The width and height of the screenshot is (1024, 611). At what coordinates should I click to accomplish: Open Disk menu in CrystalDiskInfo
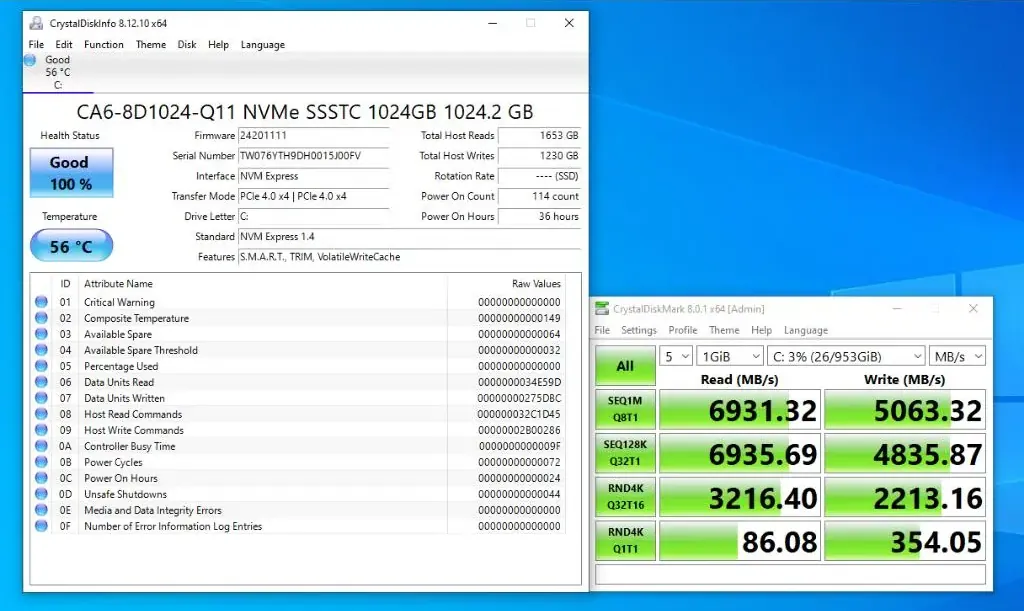[x=187, y=44]
